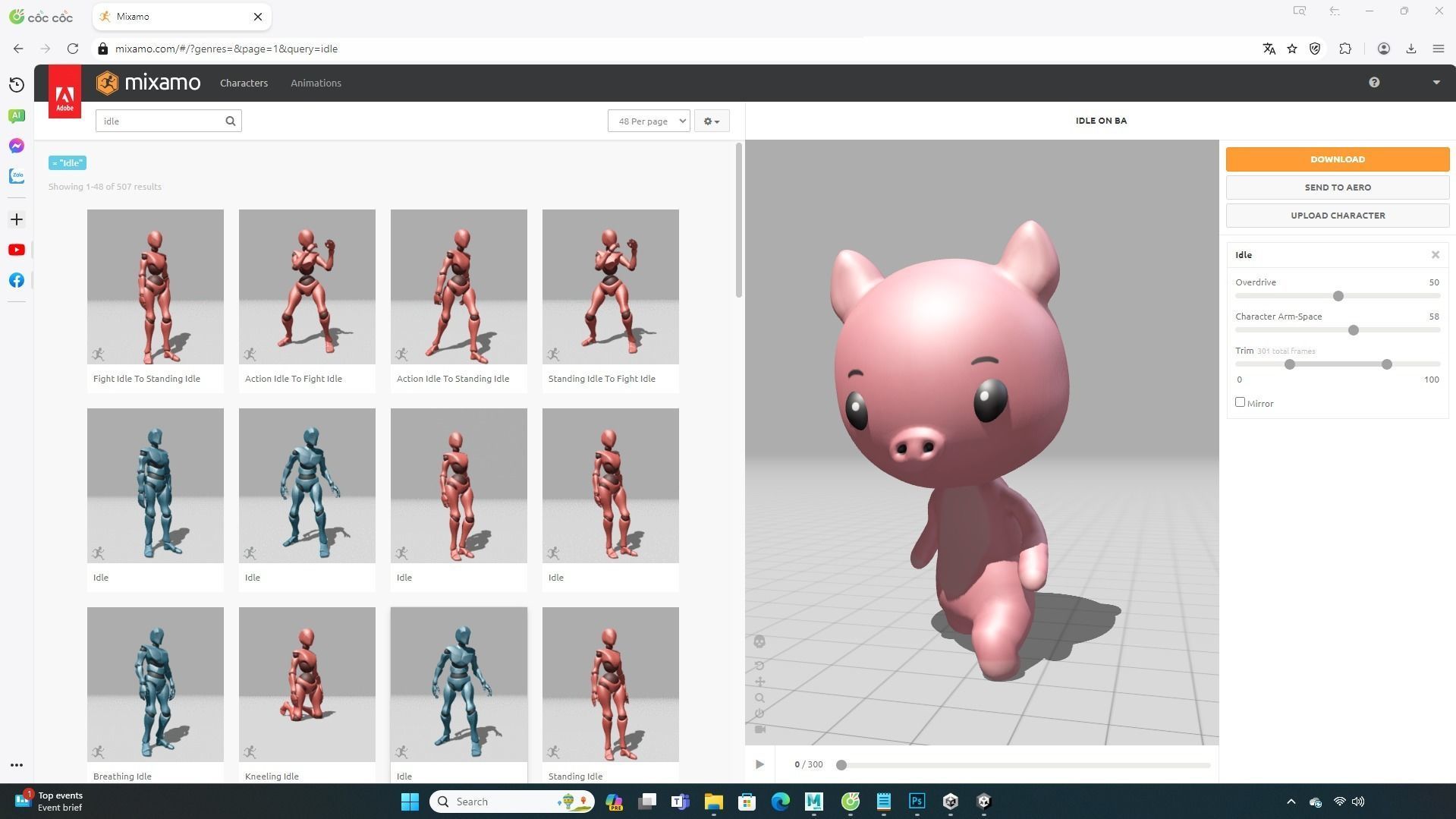This screenshot has height=819, width=1456.
Task: Open Facebook from browser sidebar
Action: (x=17, y=280)
